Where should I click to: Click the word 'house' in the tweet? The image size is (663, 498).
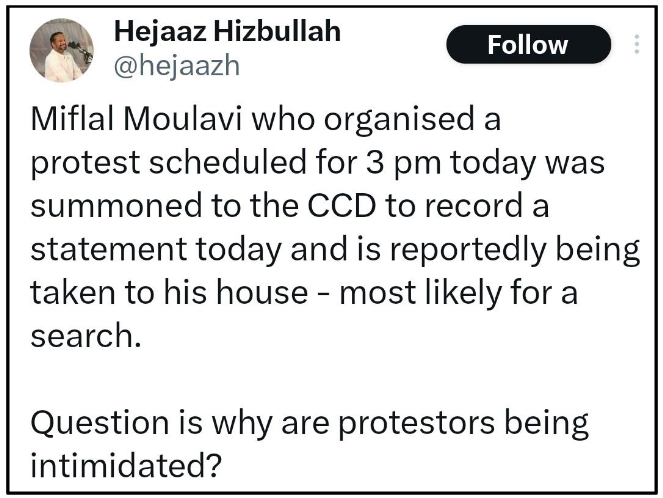tap(262, 292)
